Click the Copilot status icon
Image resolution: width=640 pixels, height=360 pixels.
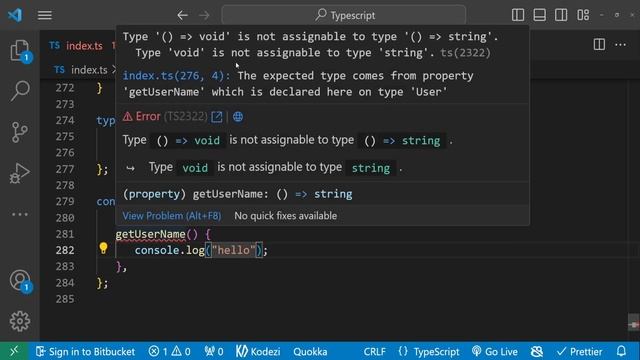[x=537, y=351]
